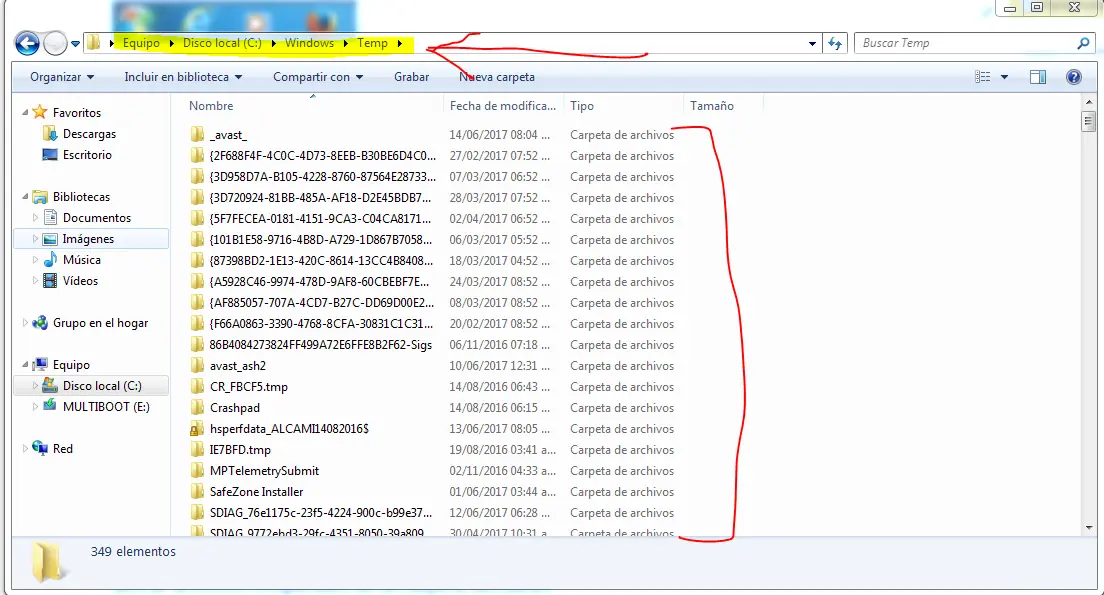Click the SafeZone Installer folder icon
Viewport: 1104px width, 595px height.
point(197,492)
